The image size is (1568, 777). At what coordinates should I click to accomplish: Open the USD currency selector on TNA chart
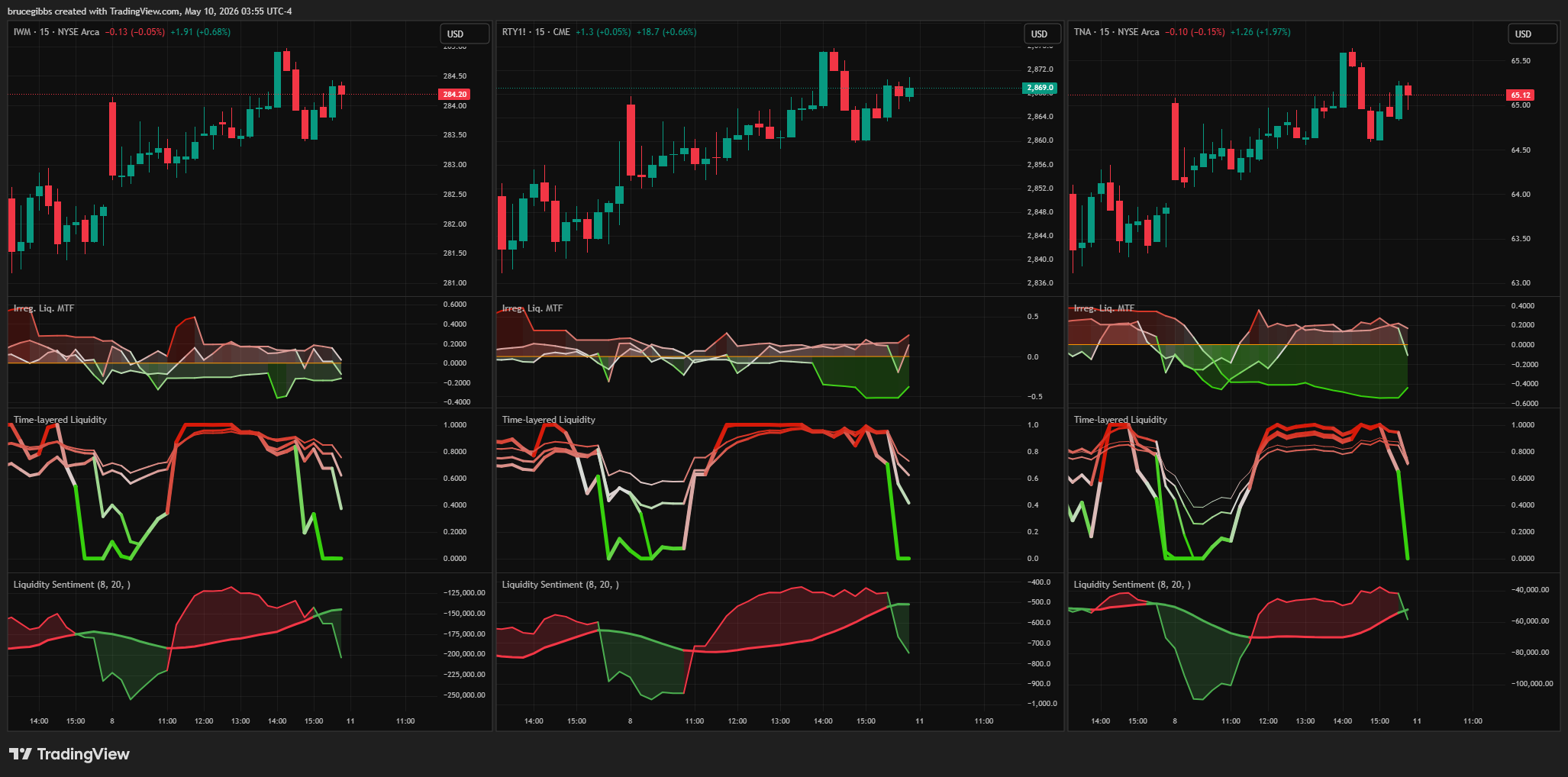point(1532,34)
